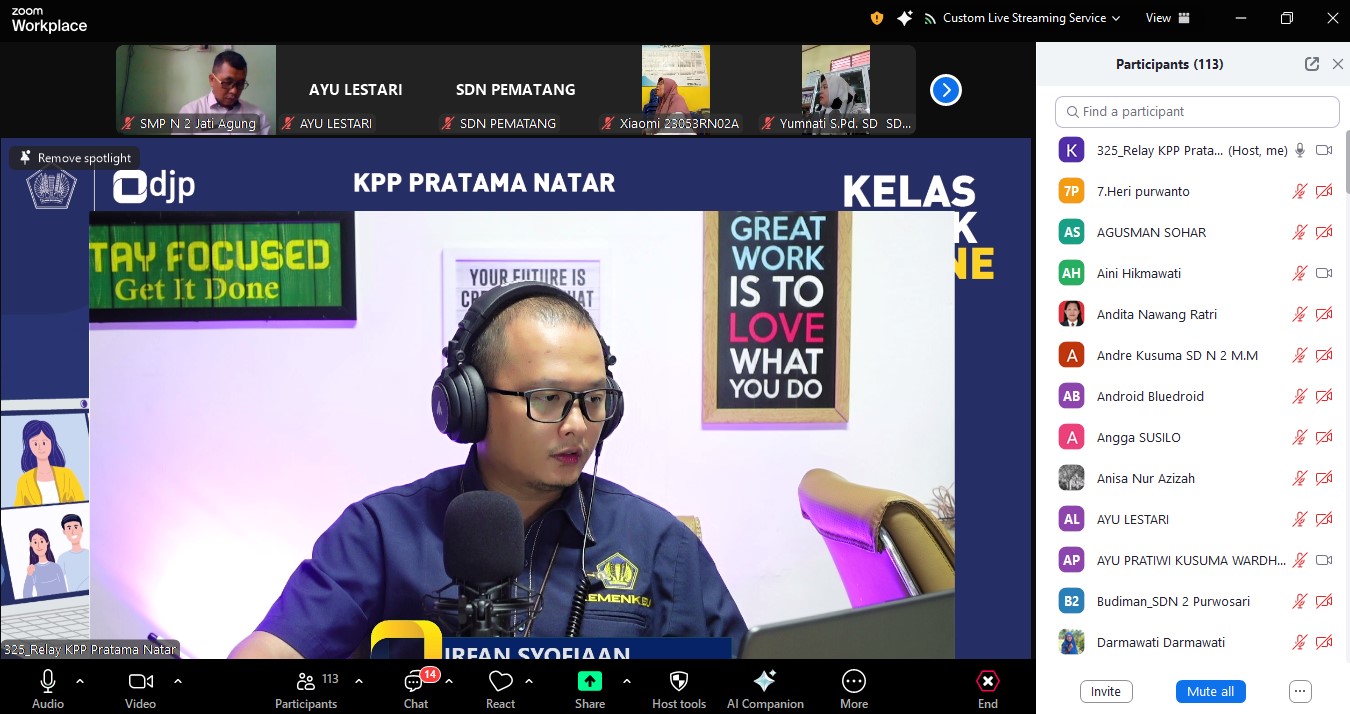Click the Invite button

point(1105,691)
